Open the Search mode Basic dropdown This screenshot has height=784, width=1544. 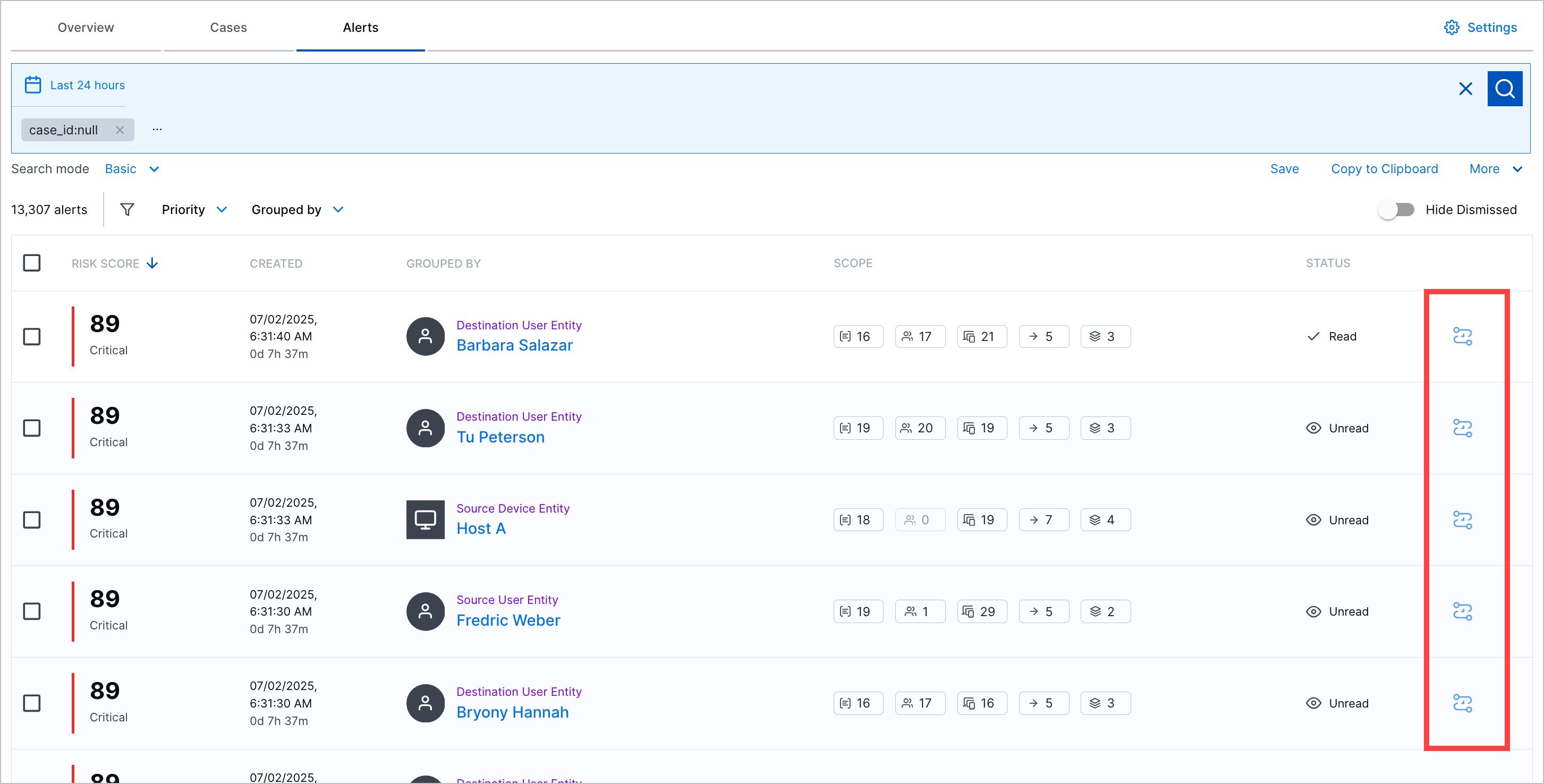pyautogui.click(x=132, y=169)
